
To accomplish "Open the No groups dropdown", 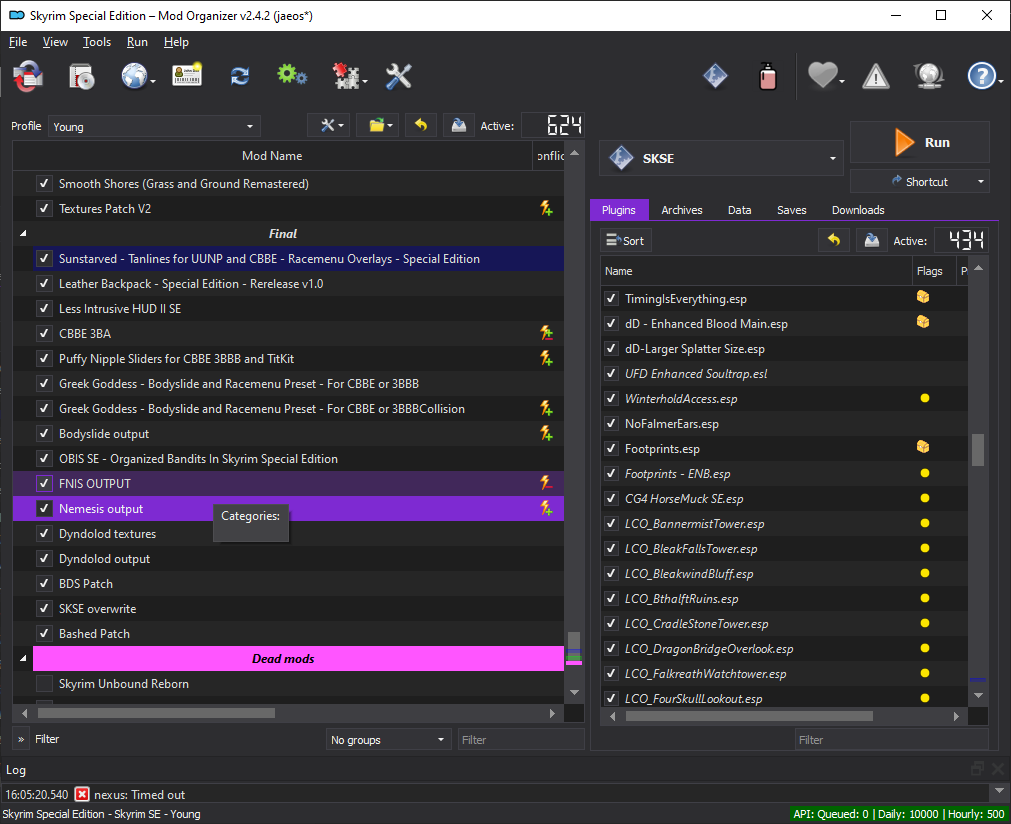I will pyautogui.click(x=387, y=740).
